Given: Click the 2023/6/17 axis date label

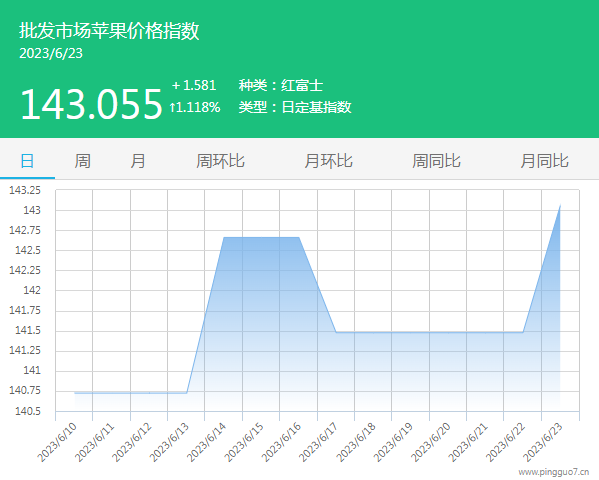Looking at the screenshot, I should click(x=318, y=442).
